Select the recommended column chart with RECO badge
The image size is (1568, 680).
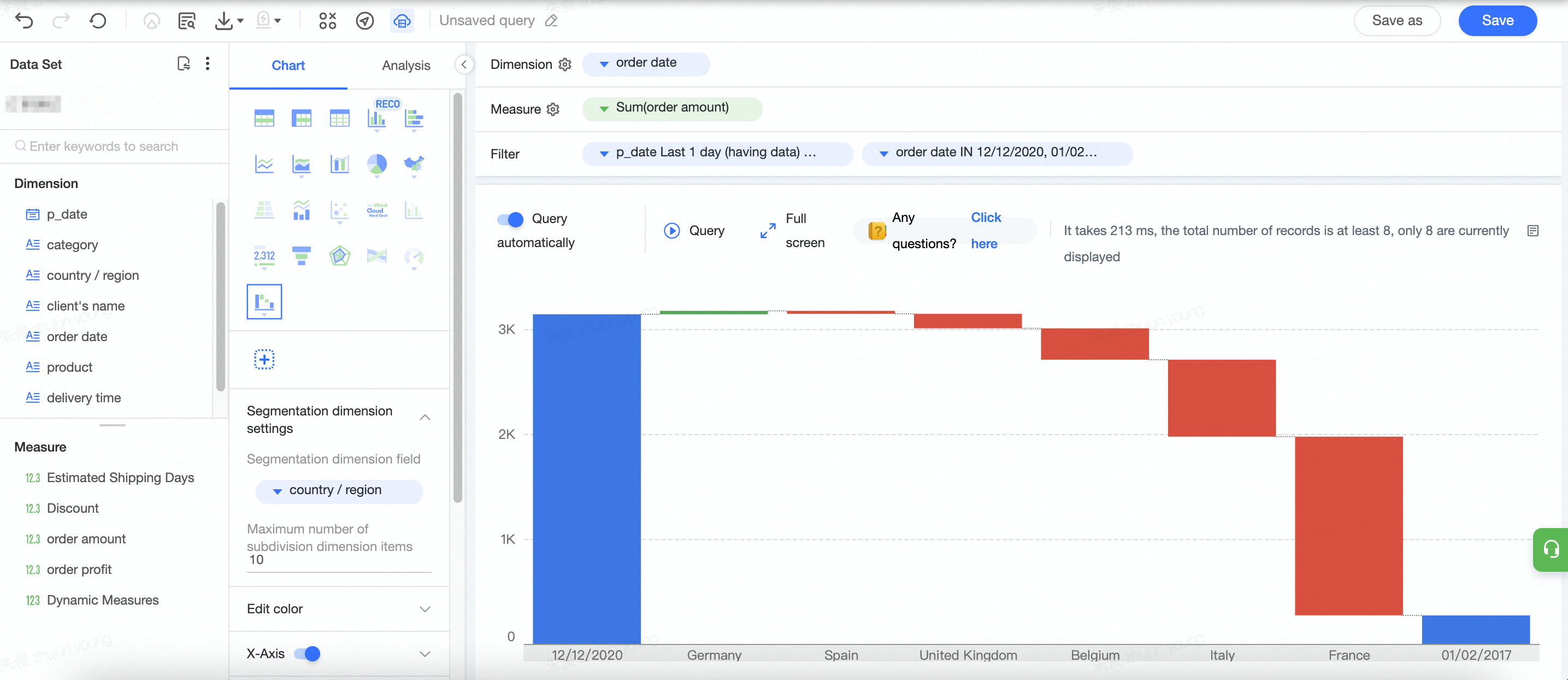click(x=377, y=118)
